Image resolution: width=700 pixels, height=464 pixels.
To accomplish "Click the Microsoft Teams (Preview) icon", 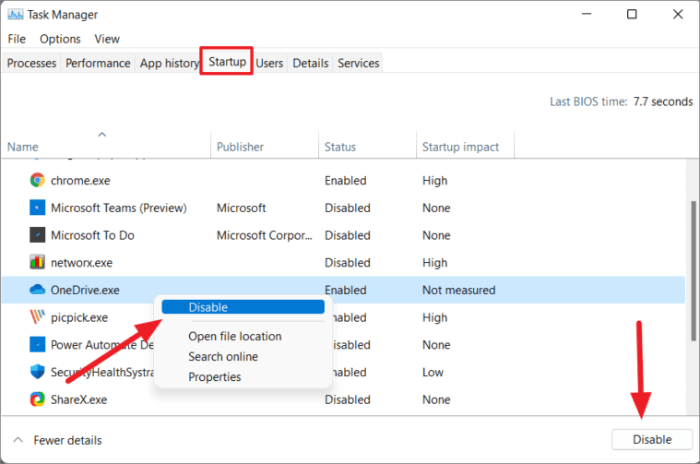I will pyautogui.click(x=38, y=208).
